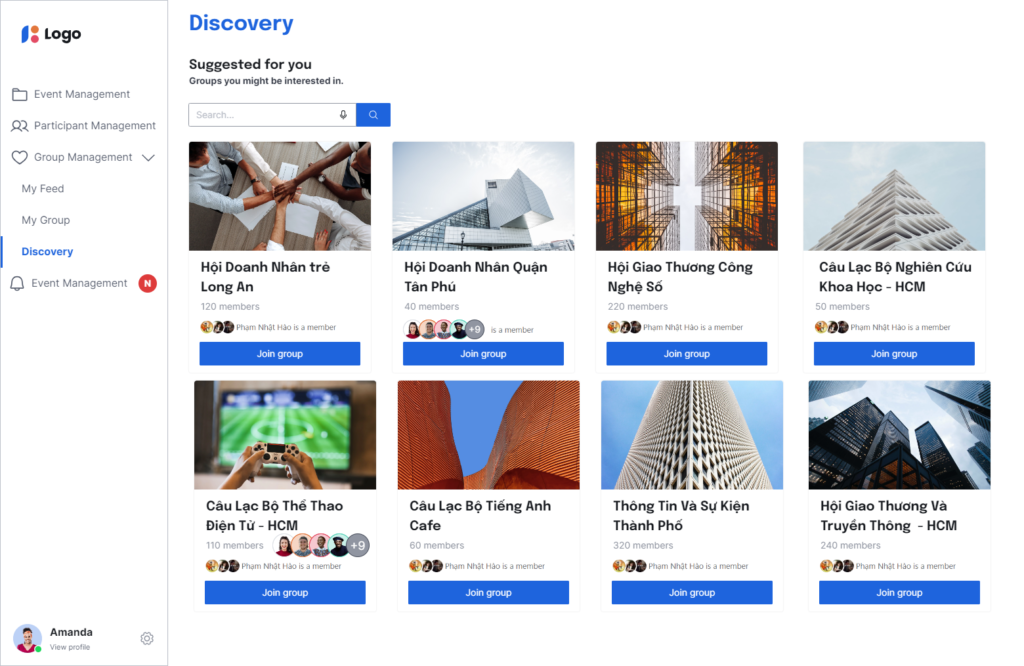Click the bell icon in sidebar
This screenshot has width=1024, height=666.
point(17,283)
